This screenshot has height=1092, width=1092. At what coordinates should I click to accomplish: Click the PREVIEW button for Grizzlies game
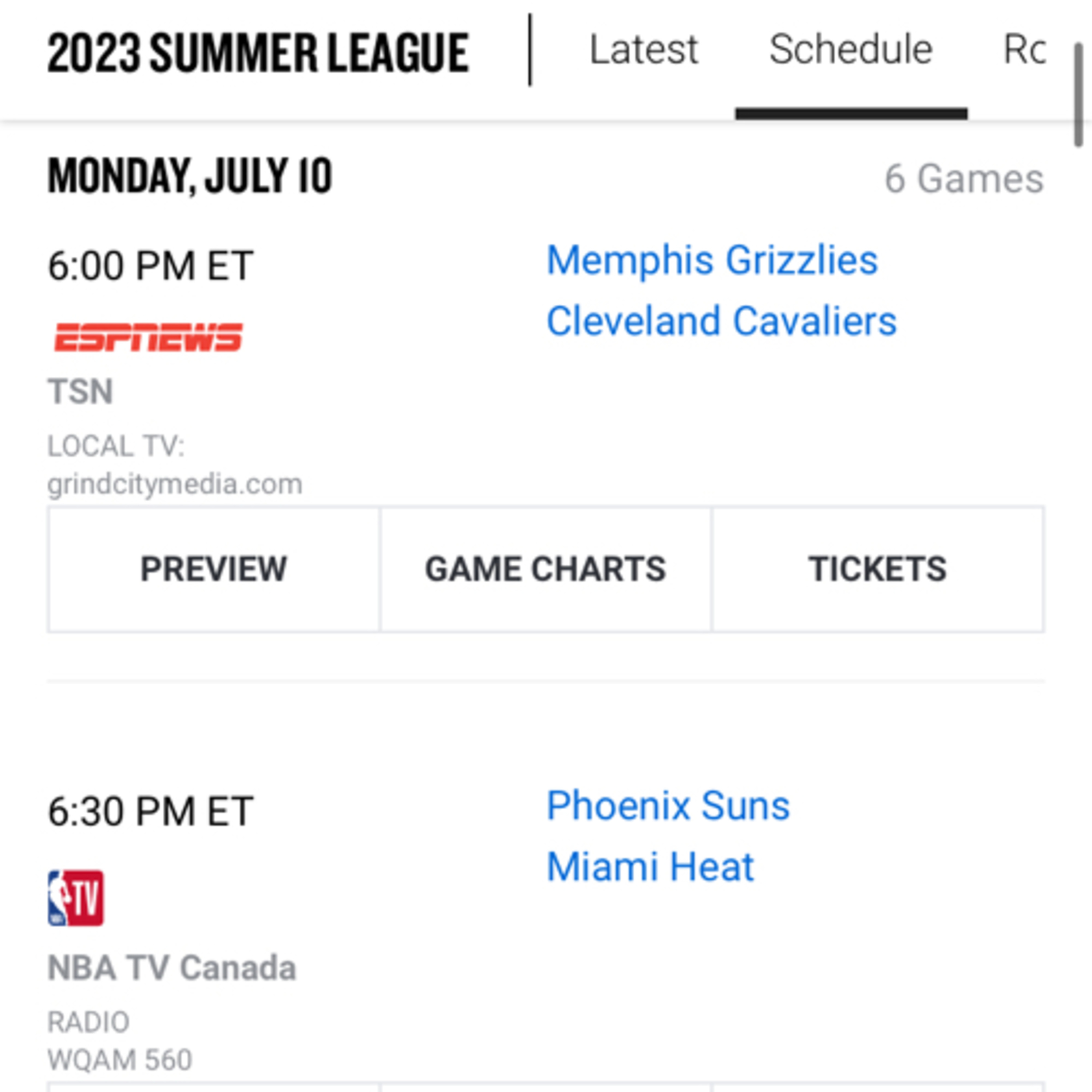tap(214, 569)
